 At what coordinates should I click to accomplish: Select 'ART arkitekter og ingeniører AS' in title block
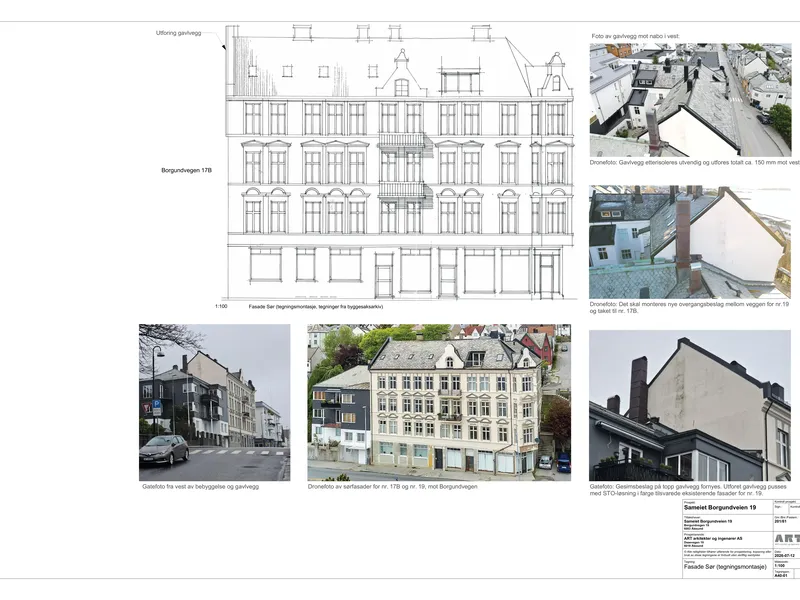[713, 539]
